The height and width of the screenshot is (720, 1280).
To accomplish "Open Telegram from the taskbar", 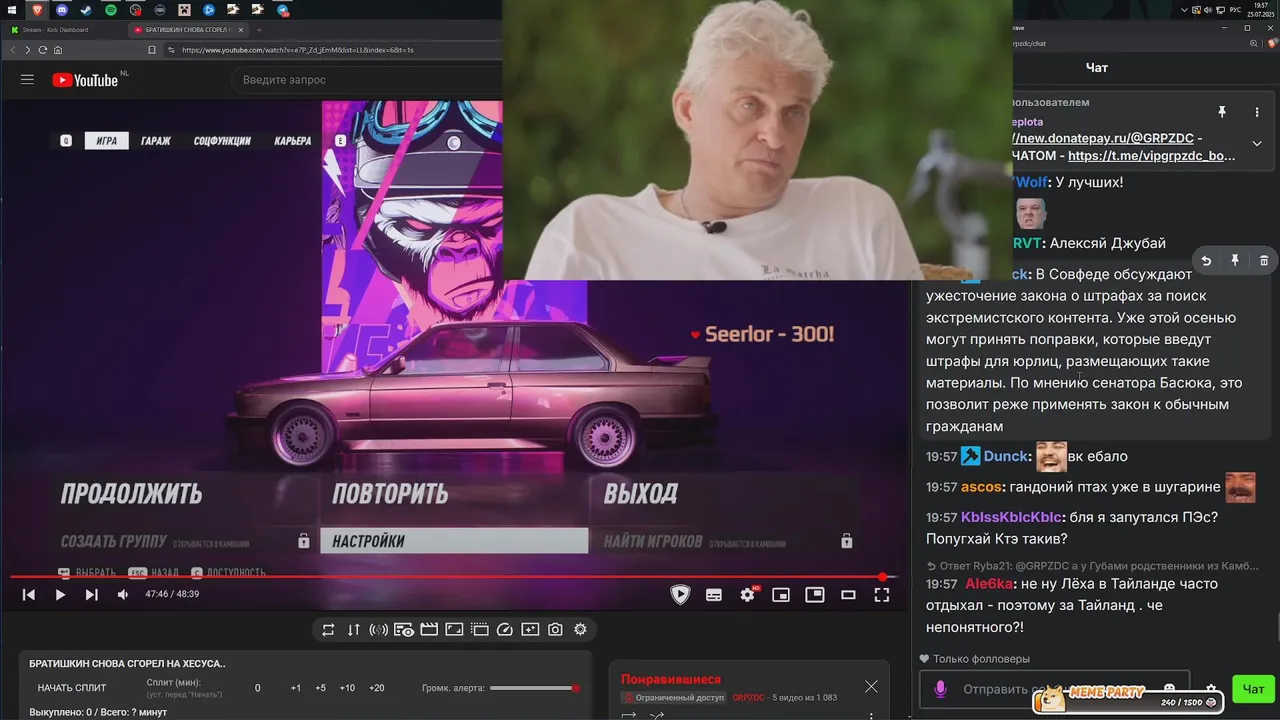I will pyautogui.click(x=283, y=9).
